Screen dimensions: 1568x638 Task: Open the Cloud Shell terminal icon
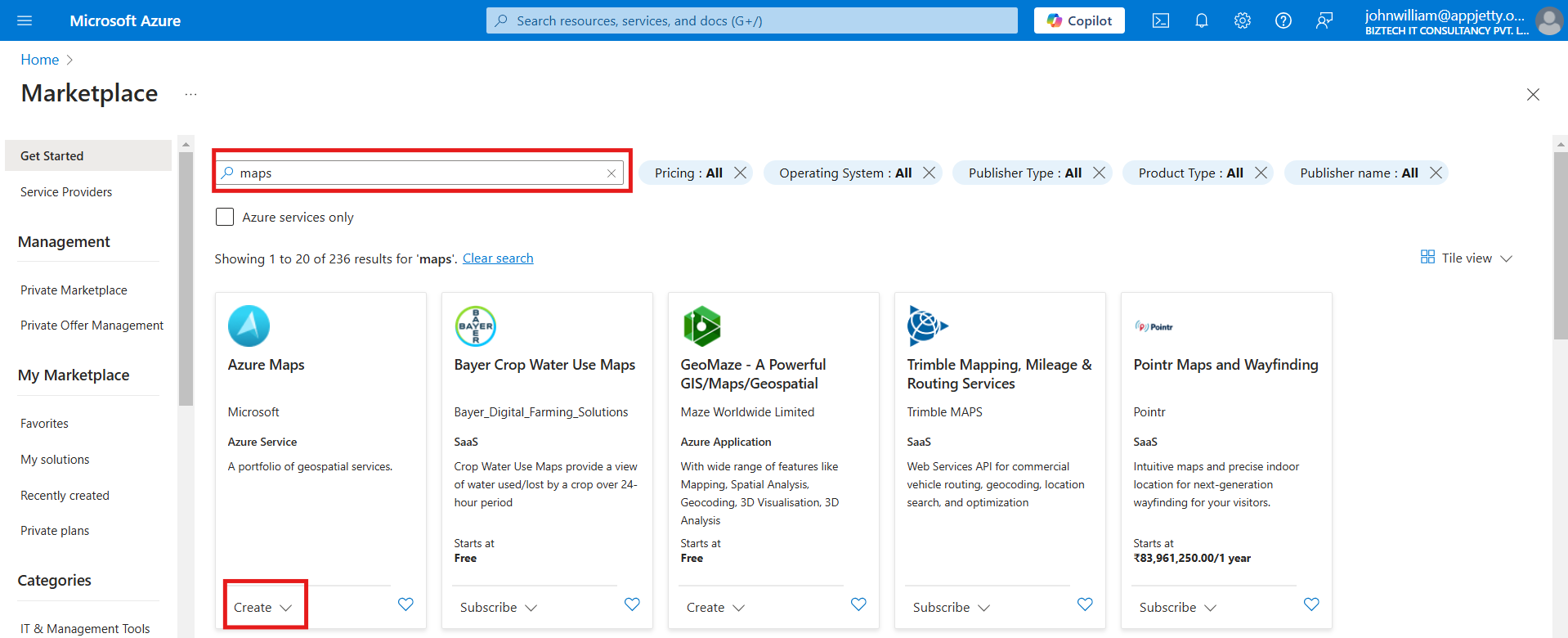pos(1160,20)
